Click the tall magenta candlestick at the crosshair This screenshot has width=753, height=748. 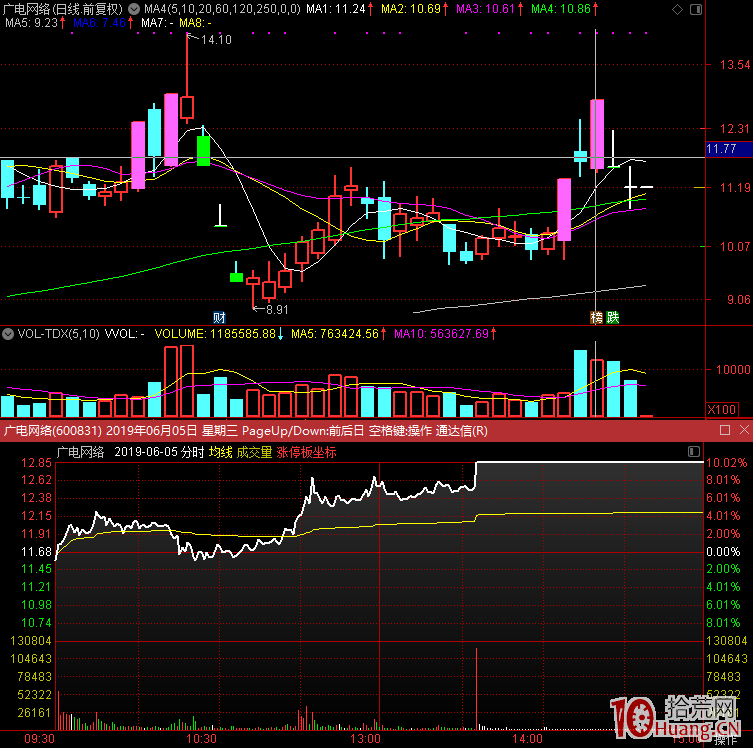[x=597, y=134]
